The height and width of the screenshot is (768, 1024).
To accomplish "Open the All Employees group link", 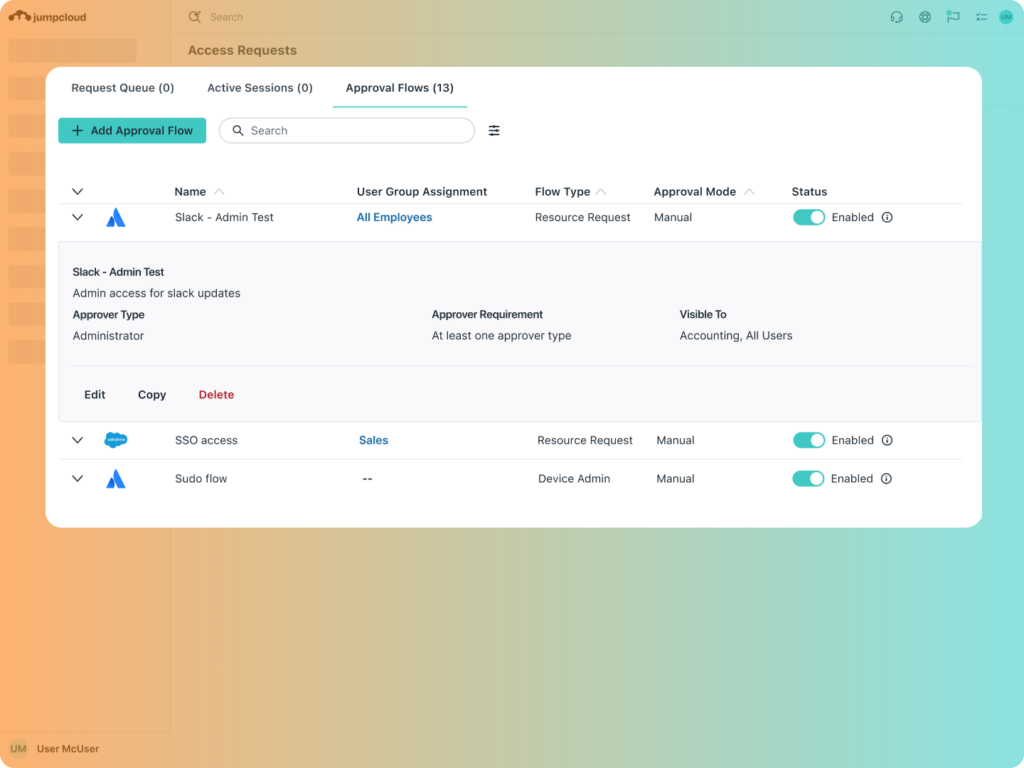I will 394,217.
